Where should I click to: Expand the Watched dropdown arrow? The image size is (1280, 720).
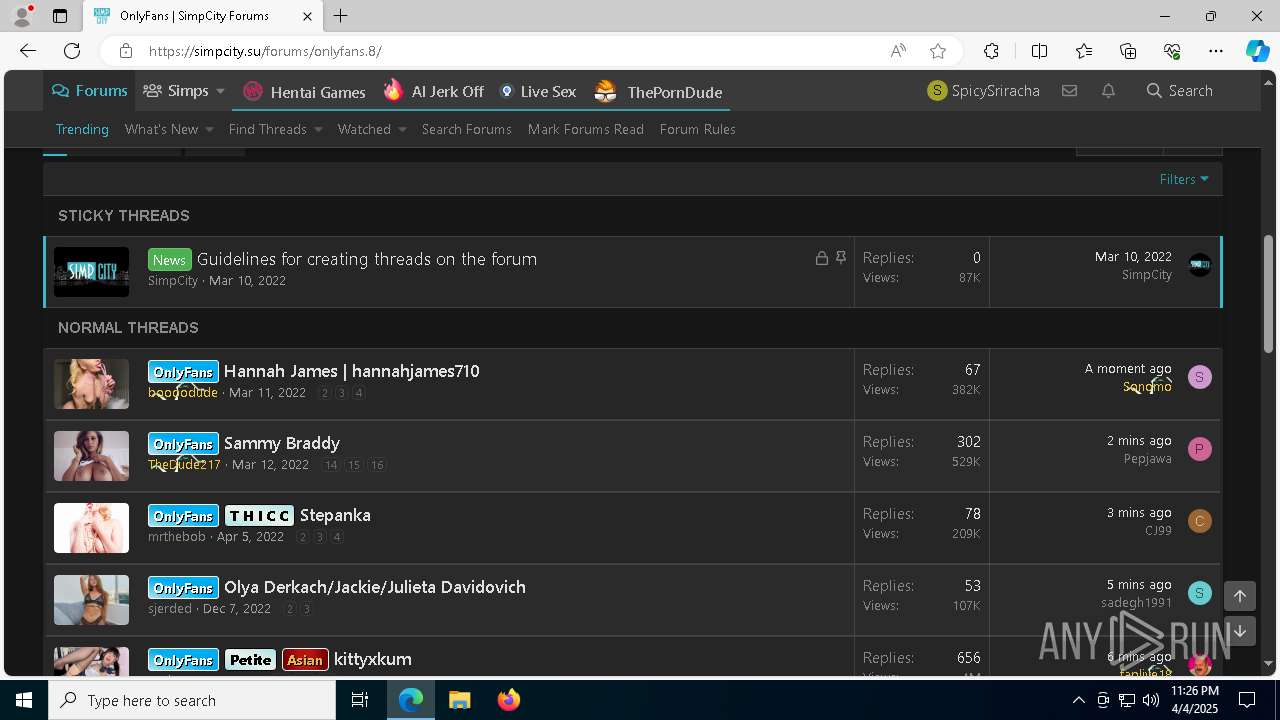402,129
